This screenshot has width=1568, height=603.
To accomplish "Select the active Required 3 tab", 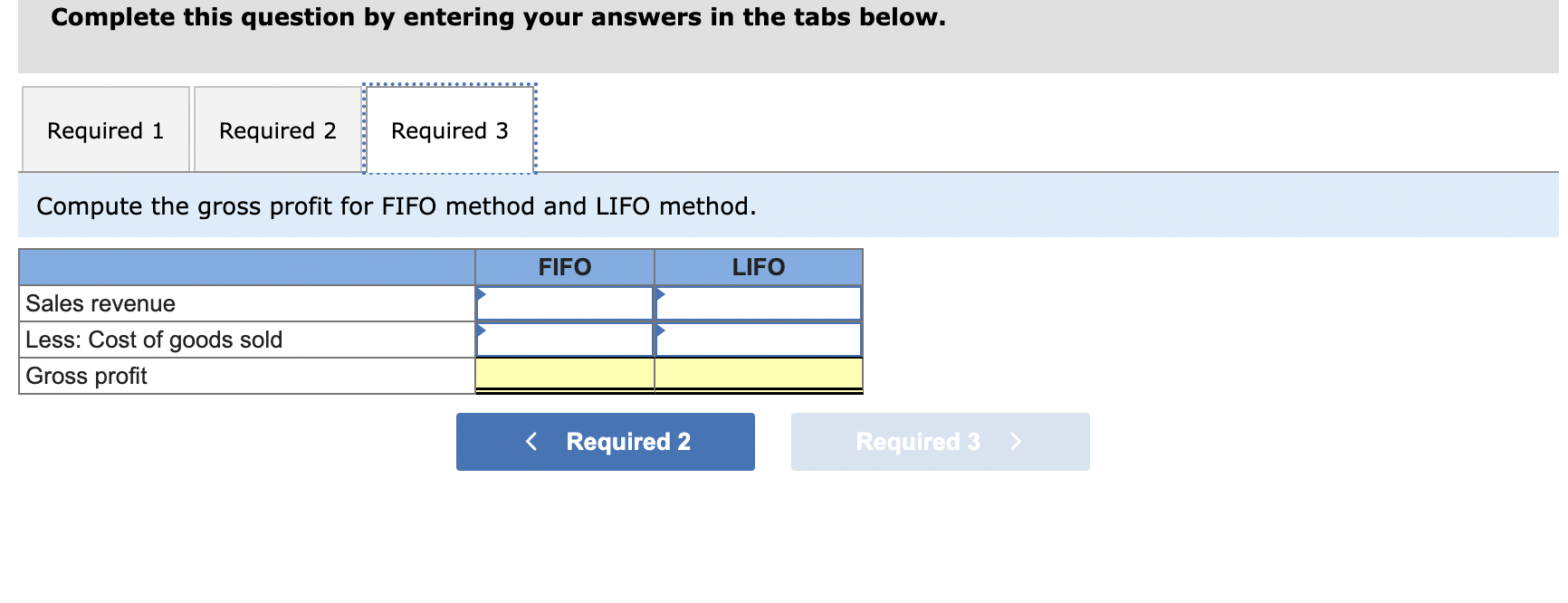I will coord(451,129).
